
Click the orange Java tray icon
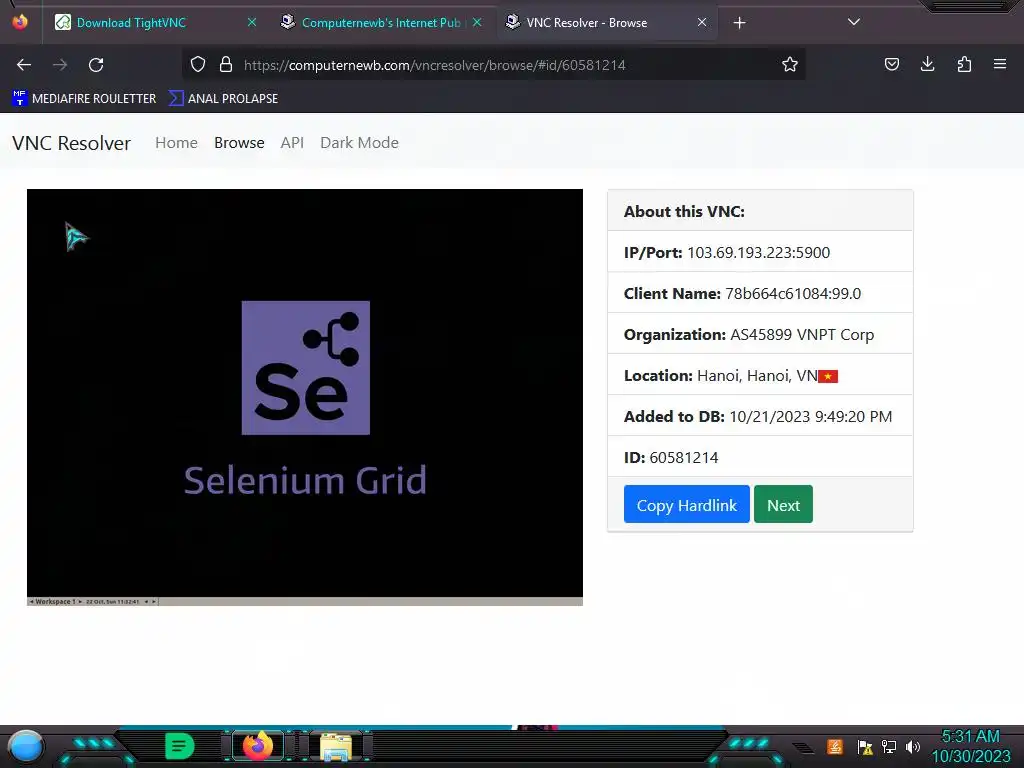[835, 746]
